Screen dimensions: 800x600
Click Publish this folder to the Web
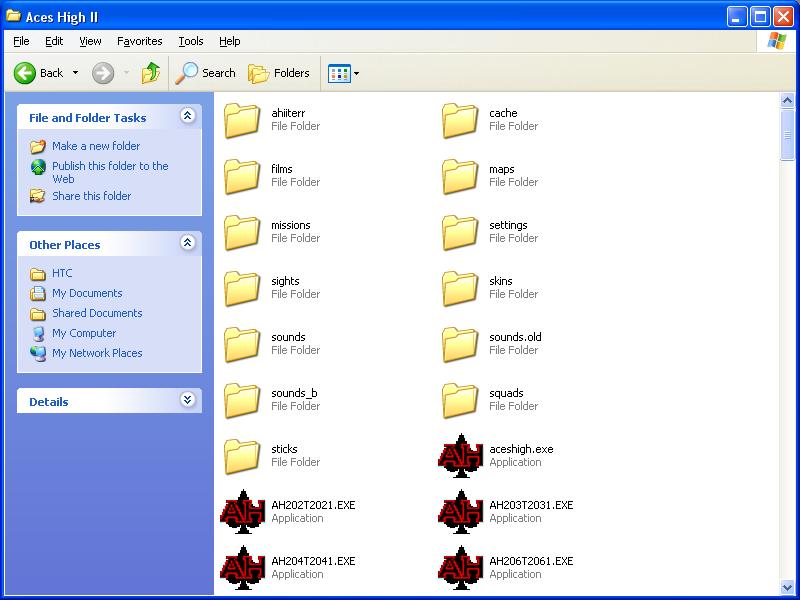110,172
